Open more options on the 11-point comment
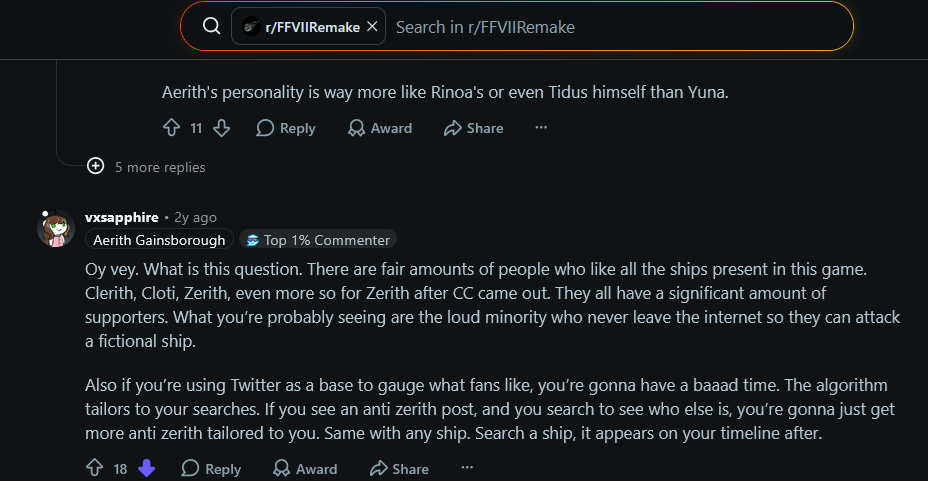This screenshot has height=481, width=928. 541,127
